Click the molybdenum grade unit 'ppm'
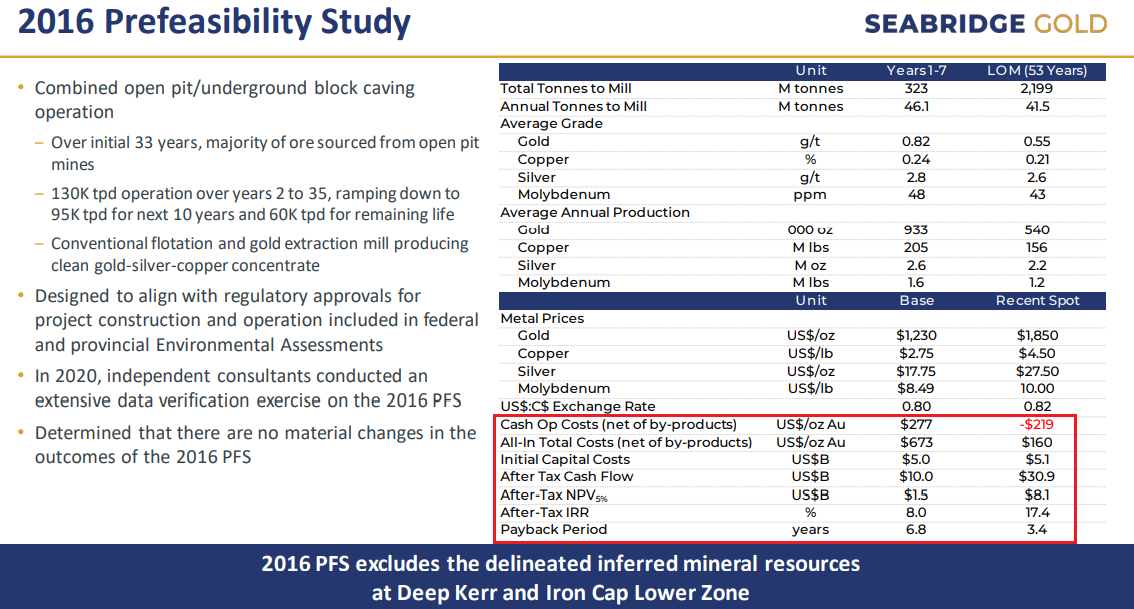Viewport: 1134px width, 609px height. [810, 195]
